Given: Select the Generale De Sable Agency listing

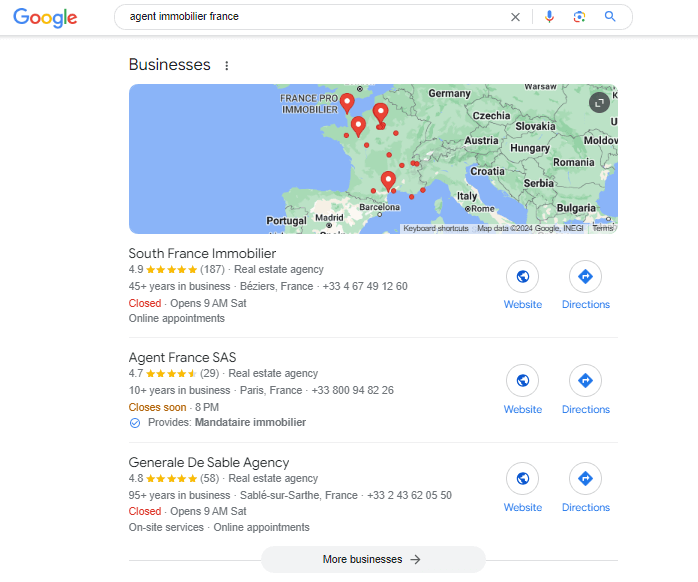Looking at the screenshot, I should pyautogui.click(x=208, y=462).
